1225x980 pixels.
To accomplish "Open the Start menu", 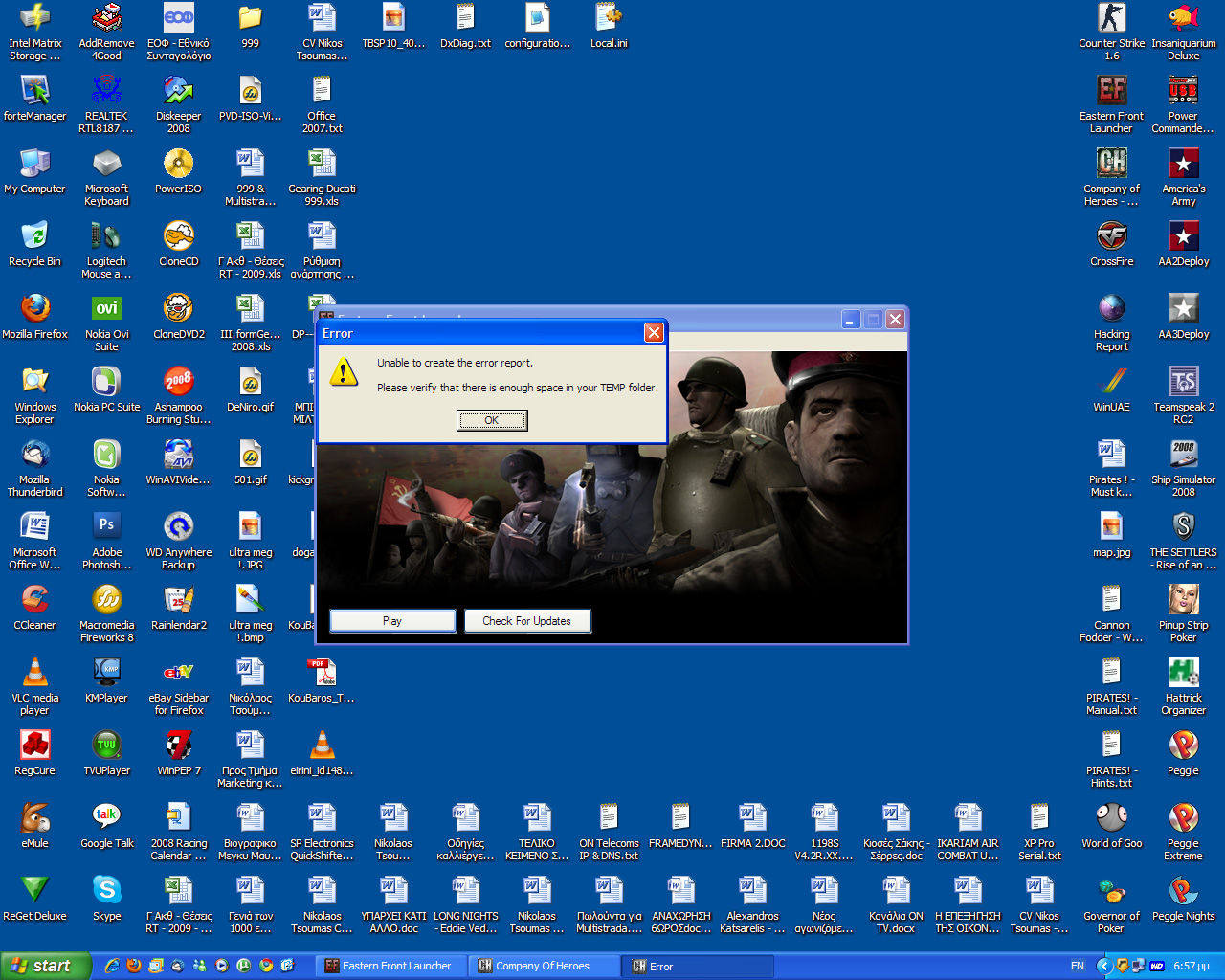I will tap(46, 966).
